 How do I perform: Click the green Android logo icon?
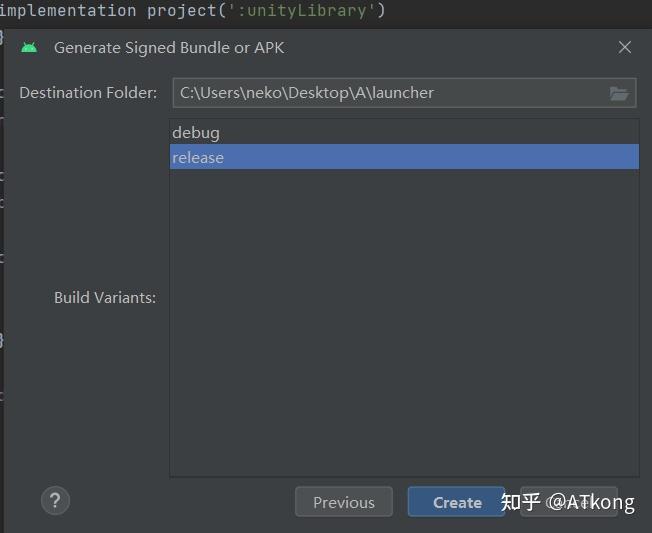[29, 47]
